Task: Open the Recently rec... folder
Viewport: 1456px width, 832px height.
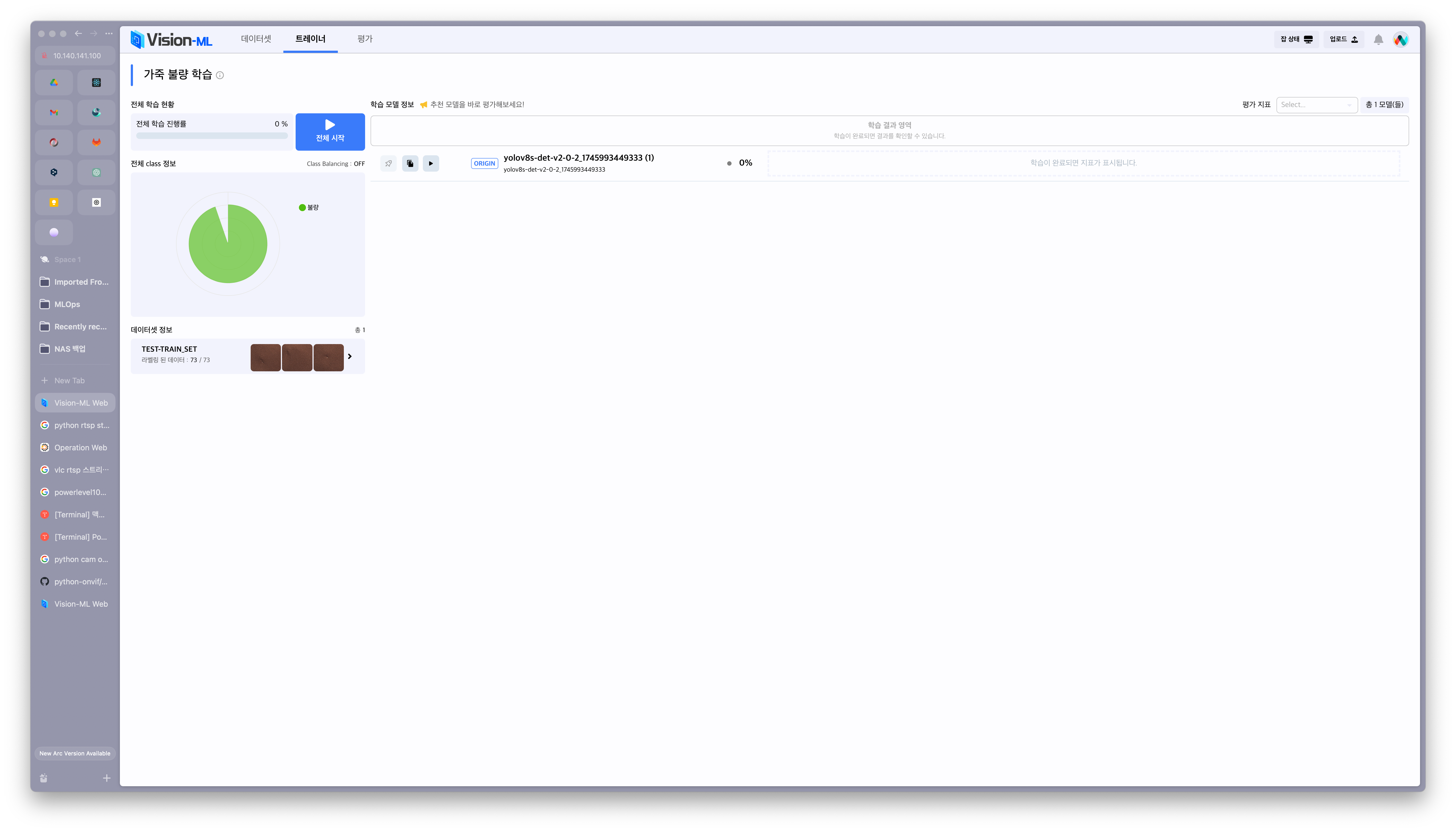Action: click(x=75, y=327)
